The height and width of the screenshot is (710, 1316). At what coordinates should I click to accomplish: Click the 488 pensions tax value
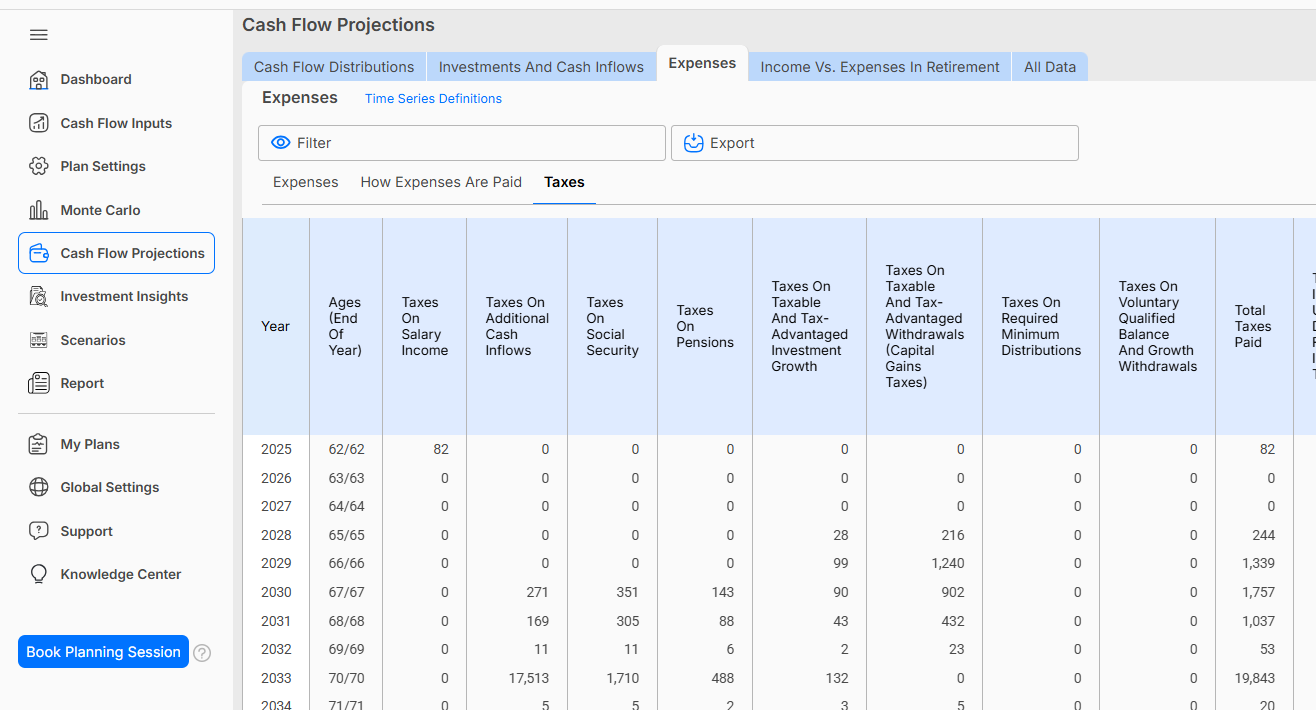tap(721, 678)
